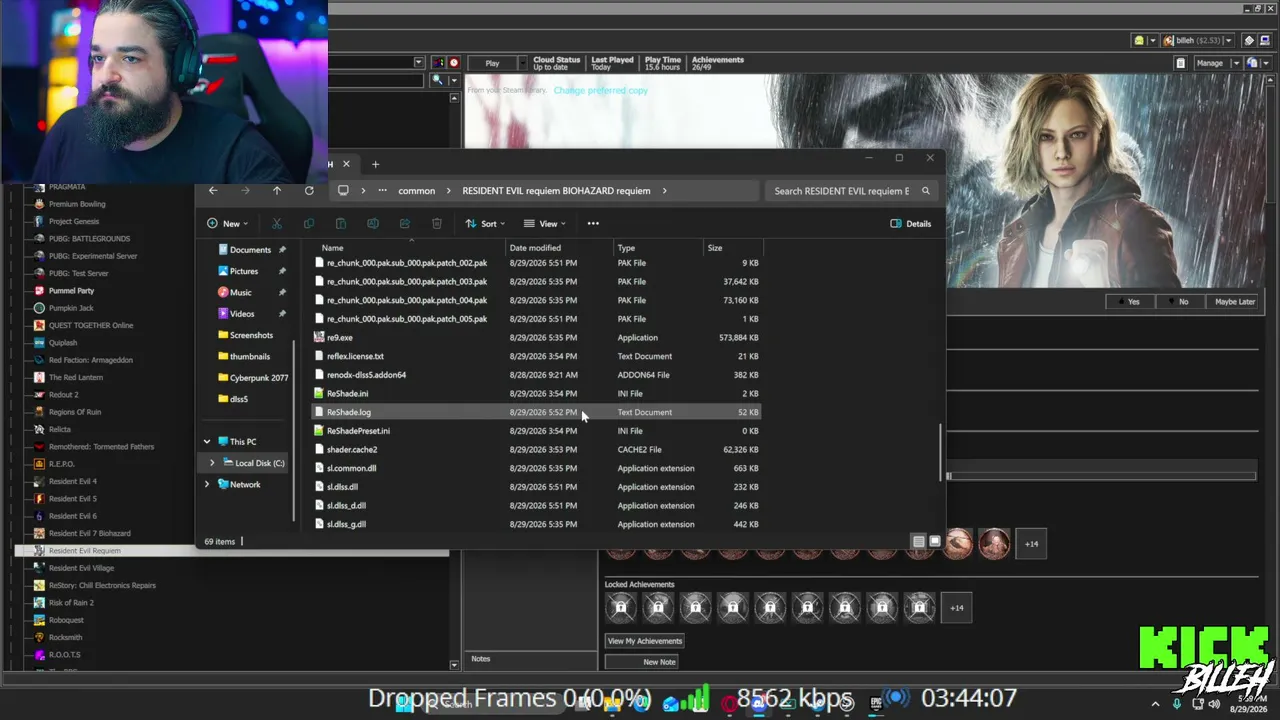Open the View dropdown in Explorer

(545, 224)
